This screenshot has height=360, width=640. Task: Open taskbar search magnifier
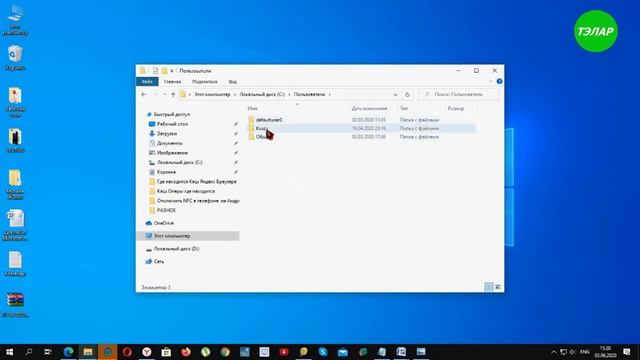[x=29, y=351]
